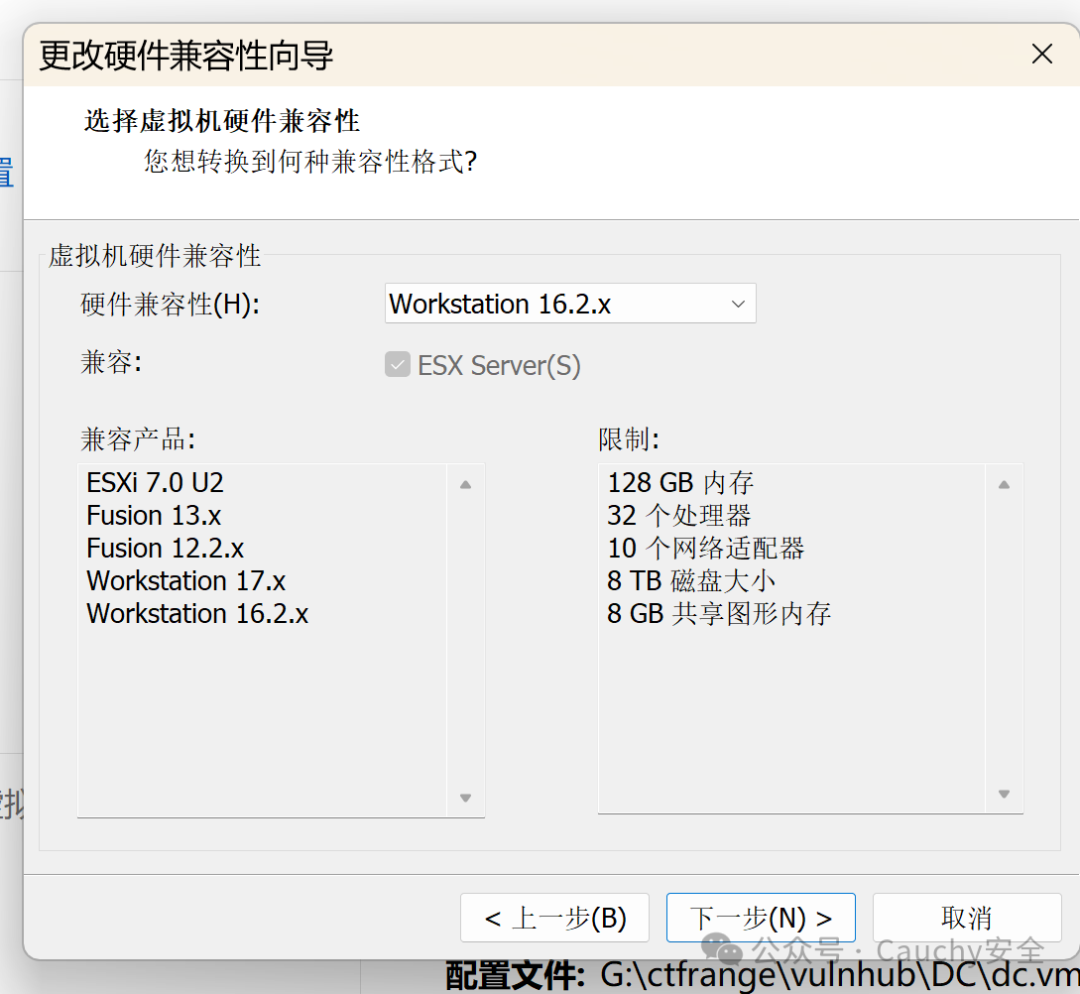Go back with the 上一步(B) button
This screenshot has height=994, width=1080.
click(x=554, y=918)
